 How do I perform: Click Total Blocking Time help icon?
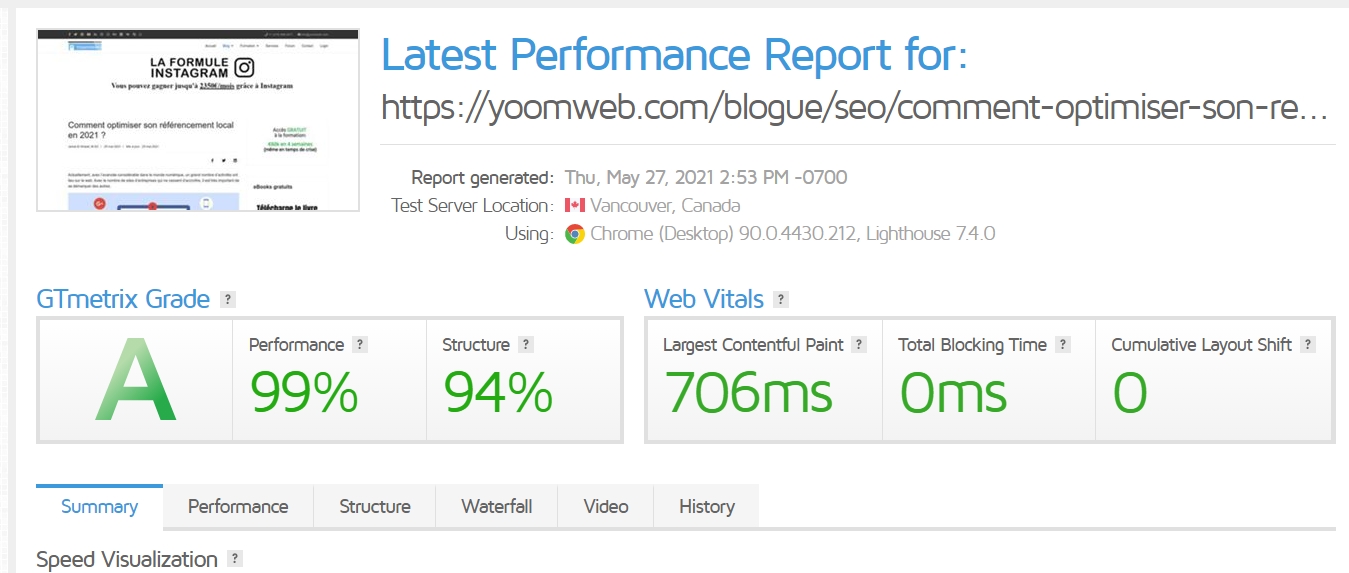click(x=1063, y=345)
